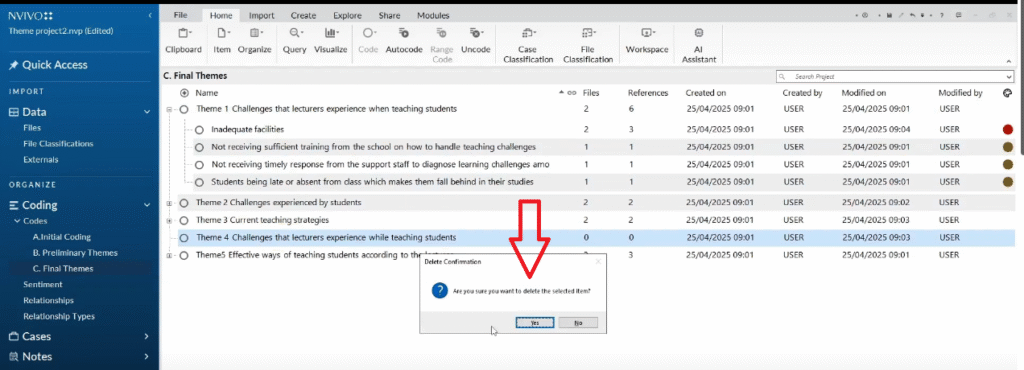Select the Uncode tool
1024x370 pixels.
[475, 40]
